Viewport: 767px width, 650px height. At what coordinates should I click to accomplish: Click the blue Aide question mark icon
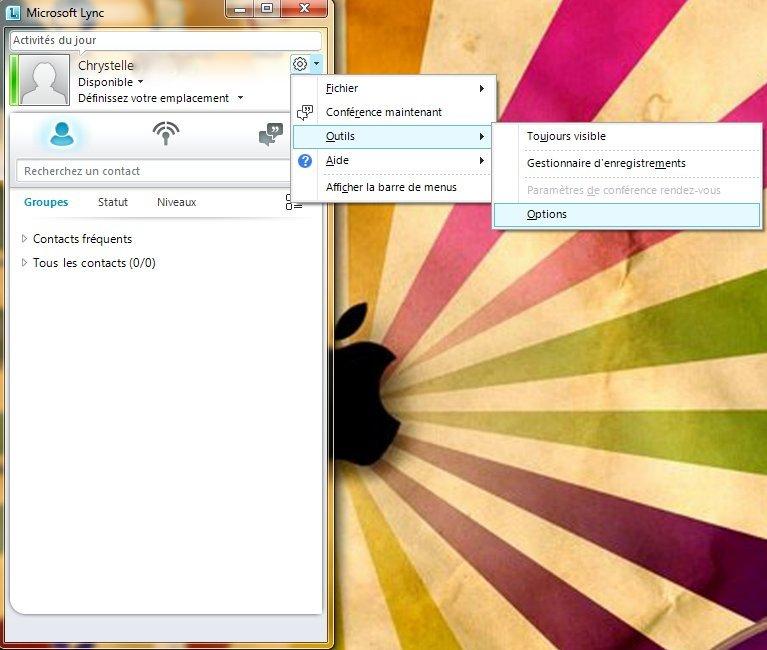click(x=305, y=160)
